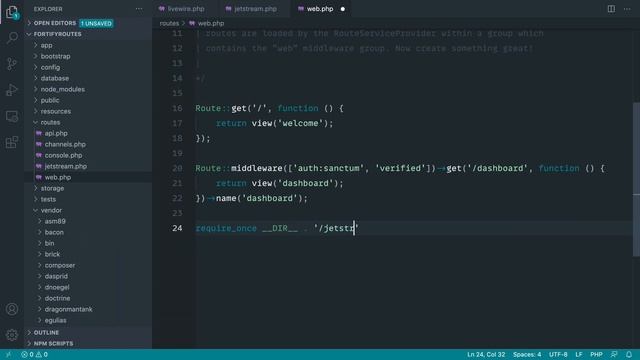Click the api.php file icon

(x=39, y=133)
